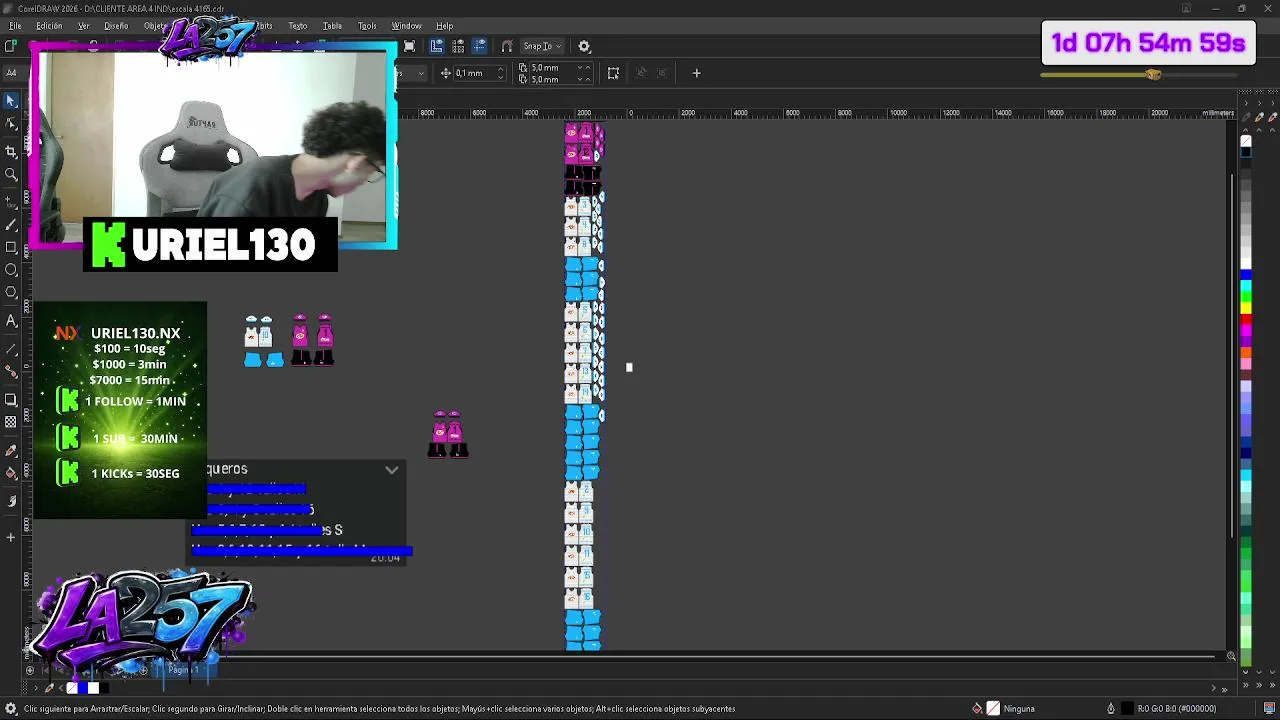Select the white and blue jersey group
The image size is (1280, 720).
(x=263, y=342)
